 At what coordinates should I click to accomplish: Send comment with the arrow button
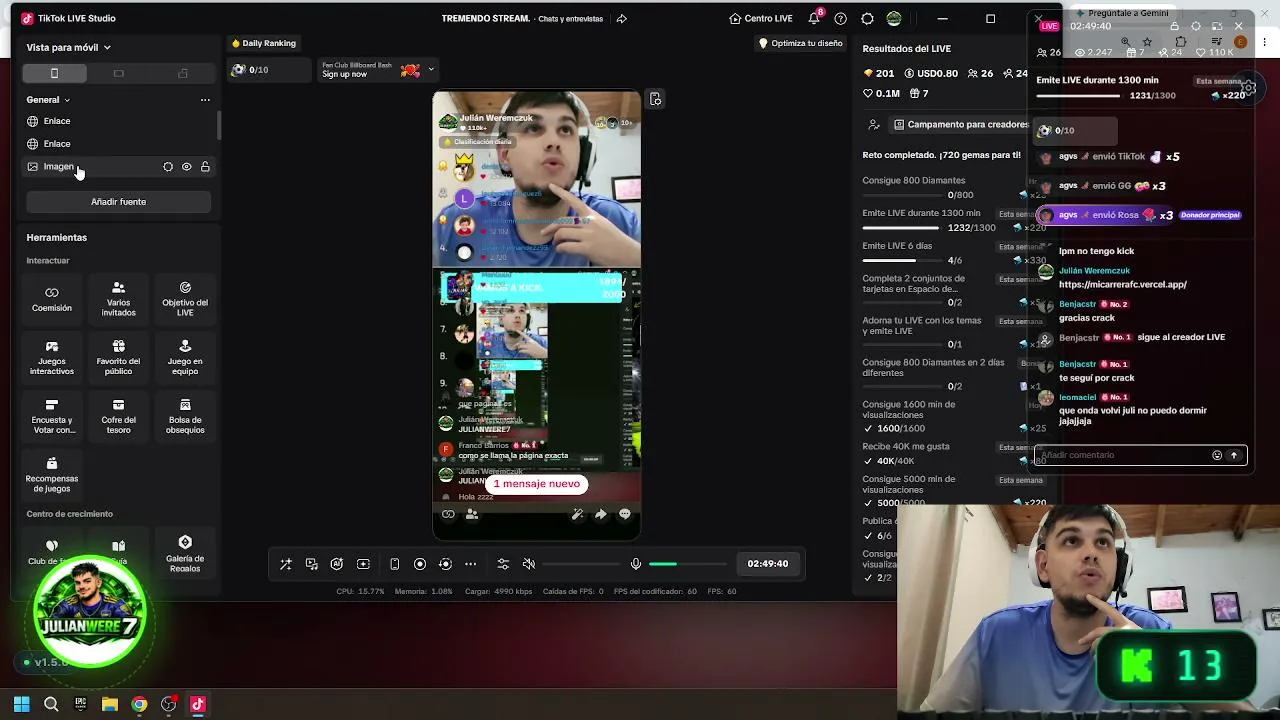(1234, 455)
